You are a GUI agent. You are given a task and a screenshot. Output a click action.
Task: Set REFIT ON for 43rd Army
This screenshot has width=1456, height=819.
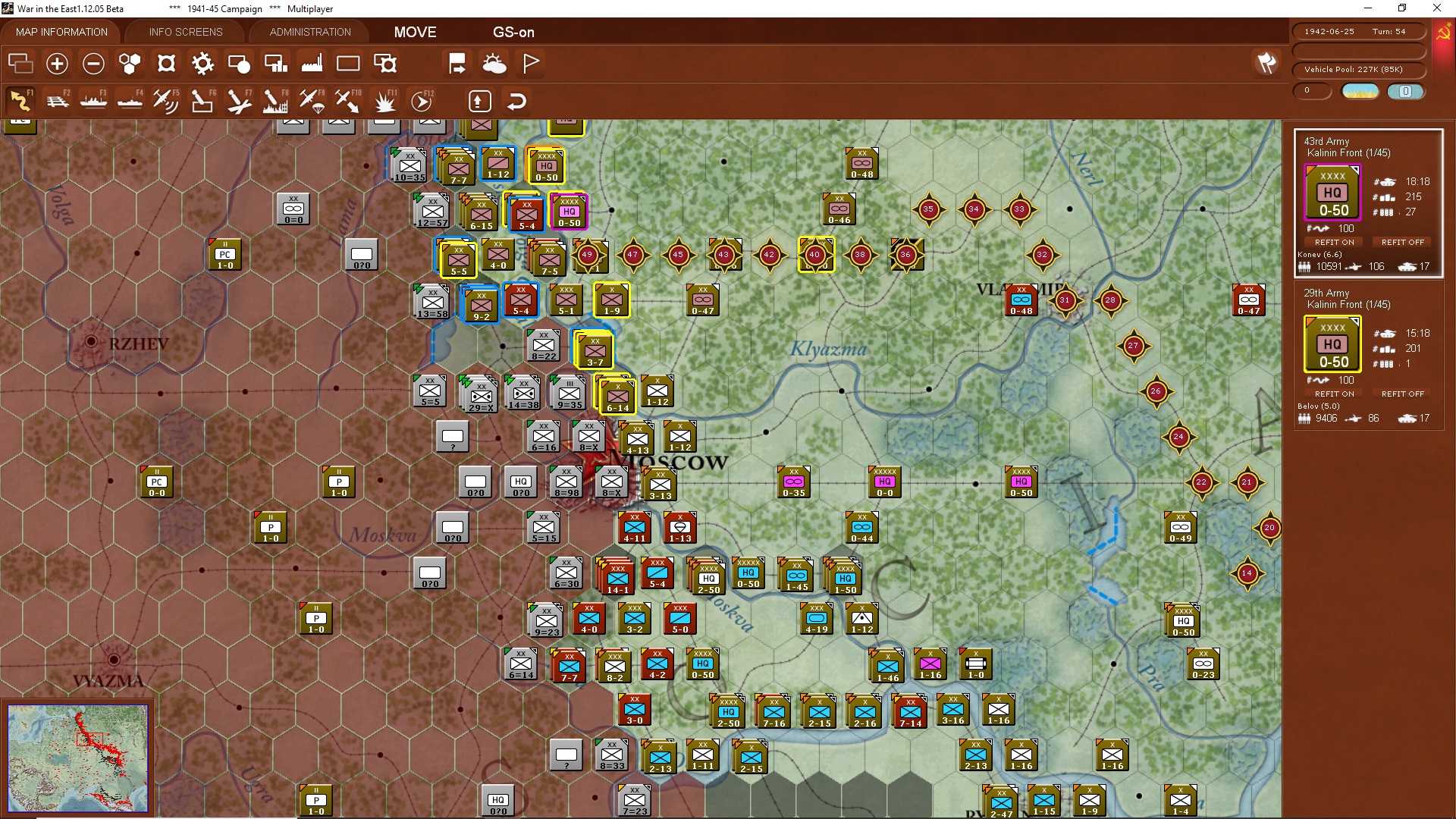1334,242
